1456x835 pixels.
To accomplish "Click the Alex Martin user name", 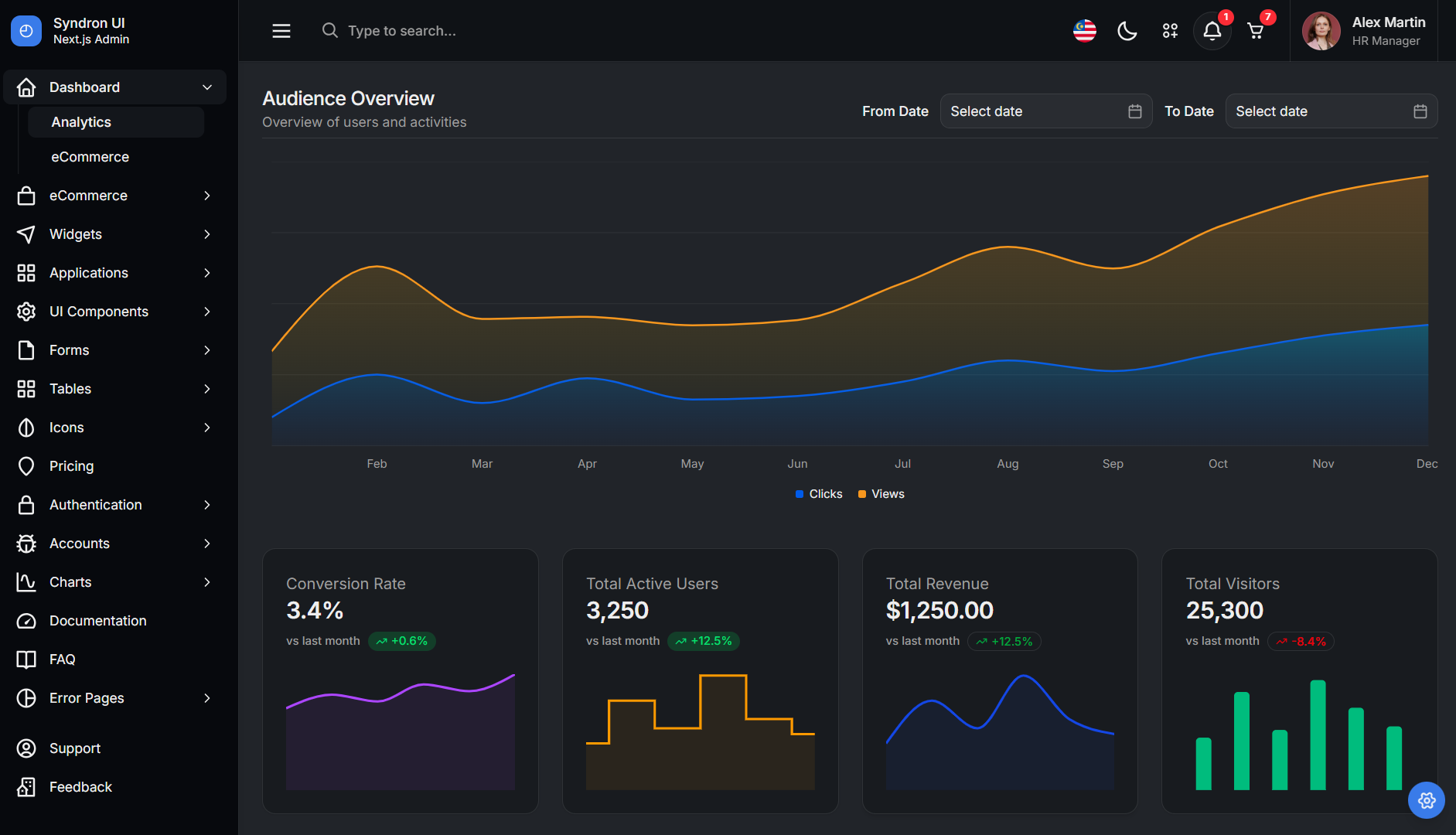I will click(x=1389, y=22).
